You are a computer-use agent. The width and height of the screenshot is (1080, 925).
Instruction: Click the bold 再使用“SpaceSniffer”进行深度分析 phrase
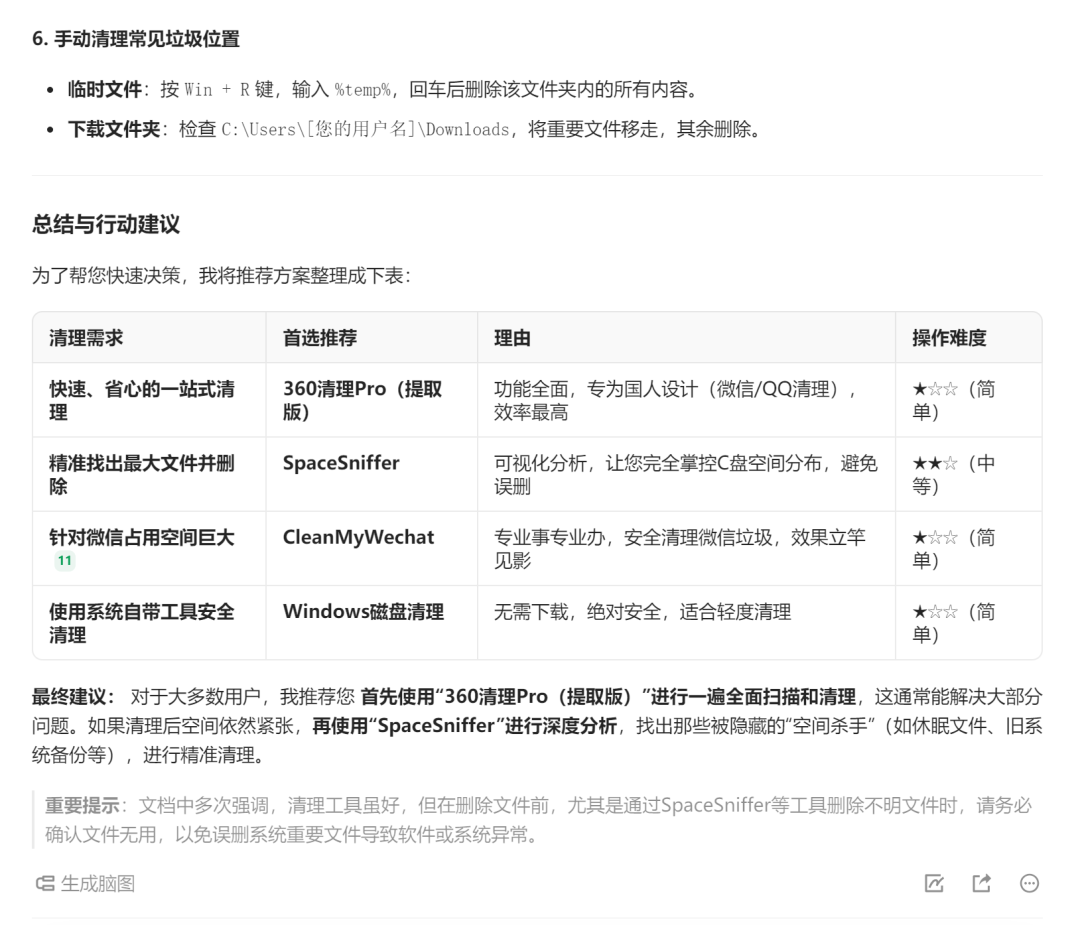coord(464,726)
